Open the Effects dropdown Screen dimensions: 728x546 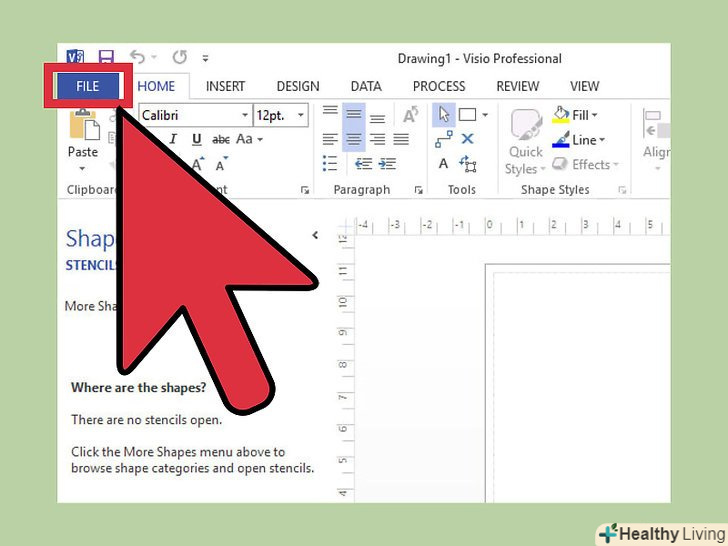pos(585,164)
